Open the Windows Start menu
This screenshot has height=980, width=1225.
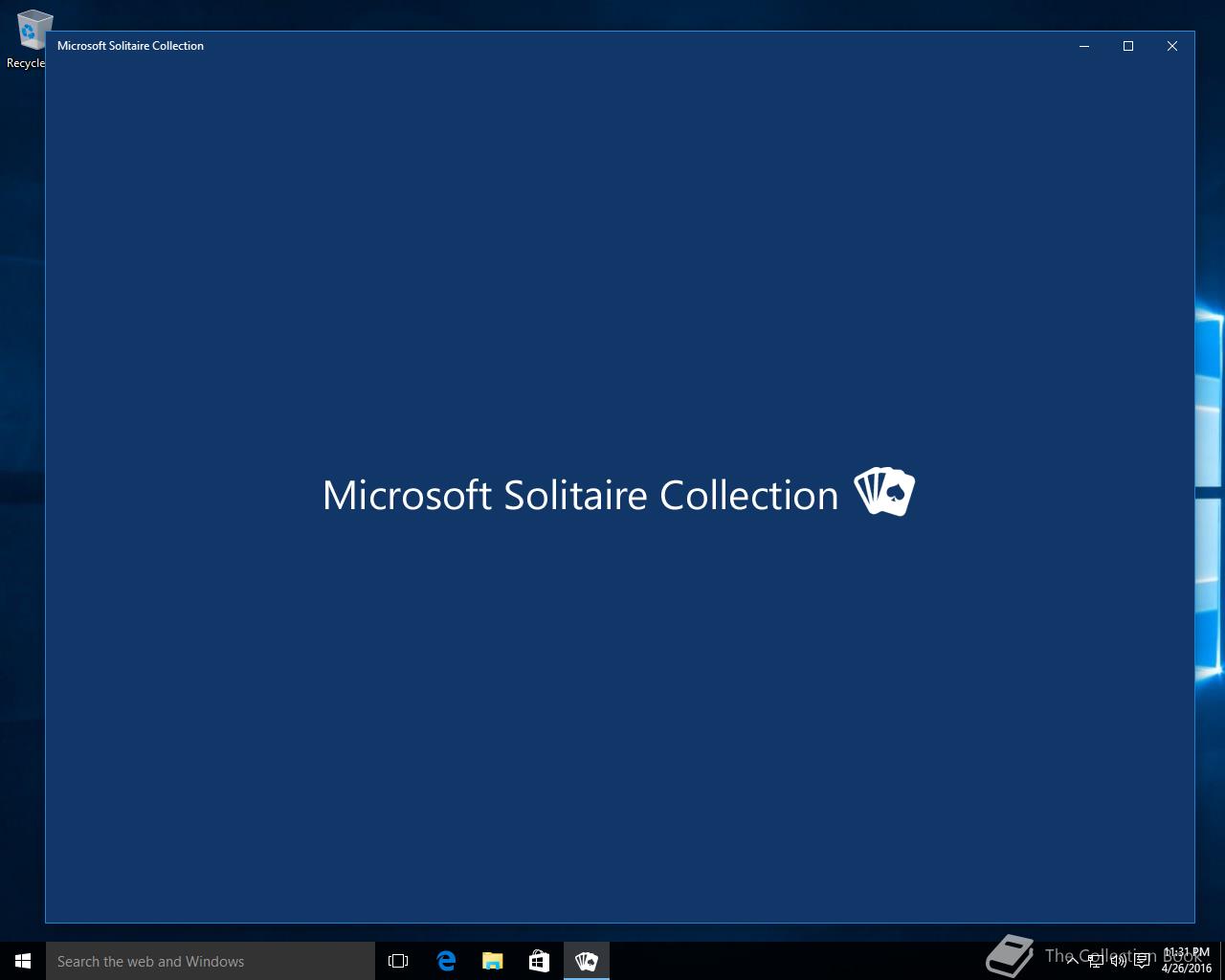point(23,961)
